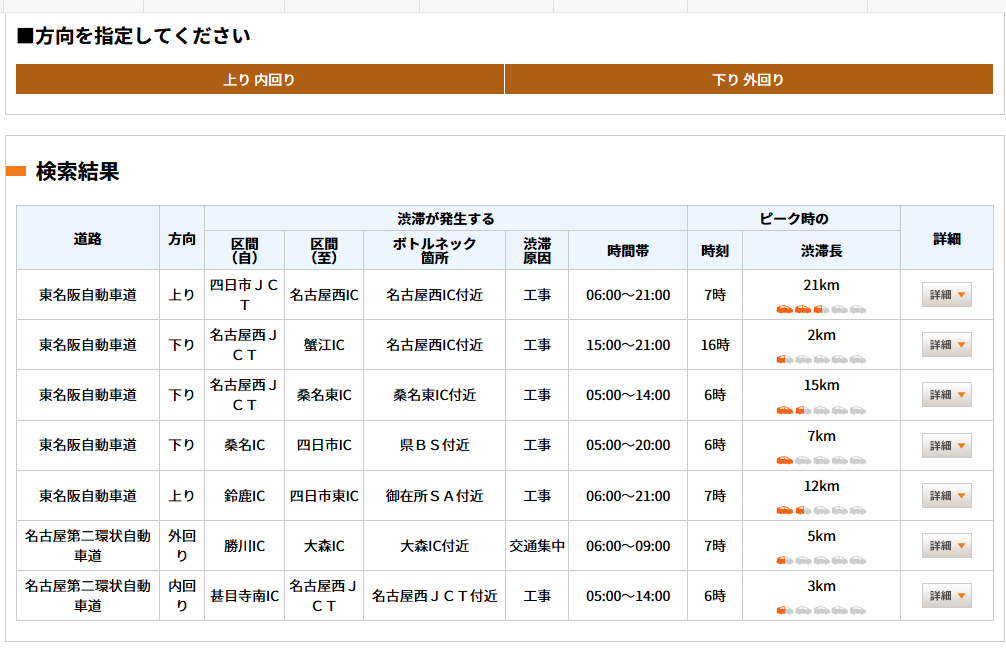
Task: Open 詳細 for 鈴鹿IC to 四日市東IC row
Action: (x=946, y=496)
